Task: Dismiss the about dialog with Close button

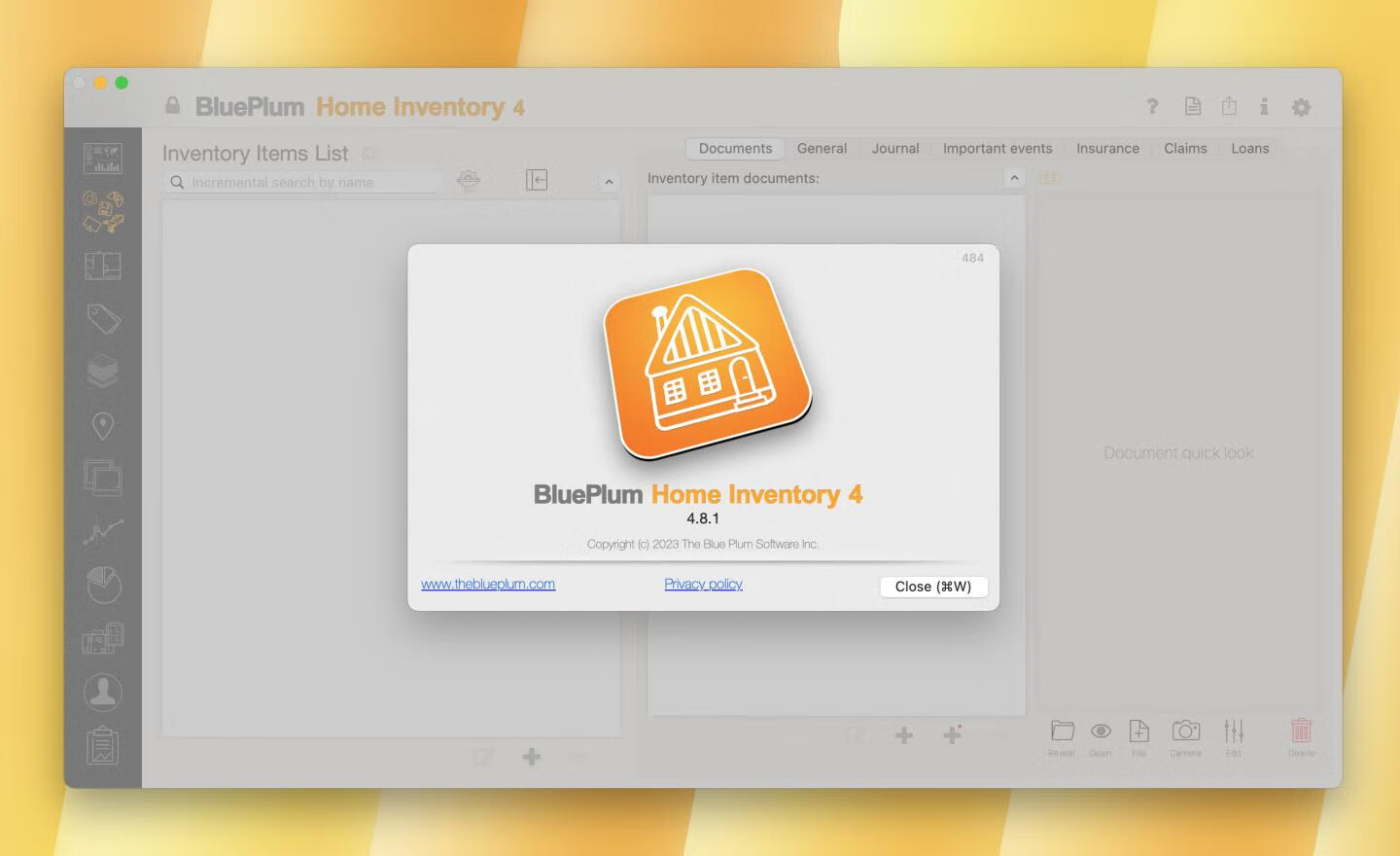Action: coord(932,587)
